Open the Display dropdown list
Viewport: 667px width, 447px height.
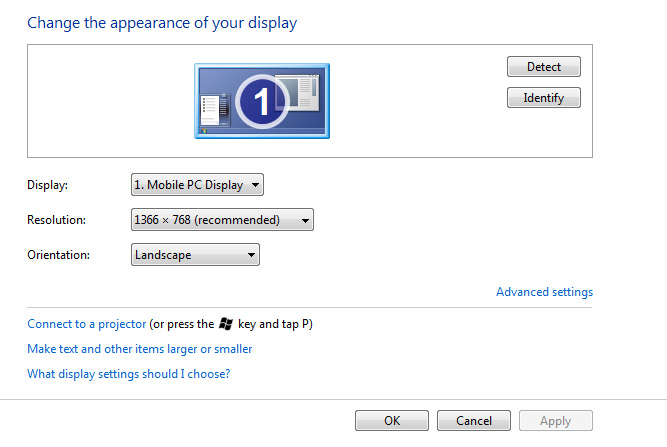pos(197,184)
